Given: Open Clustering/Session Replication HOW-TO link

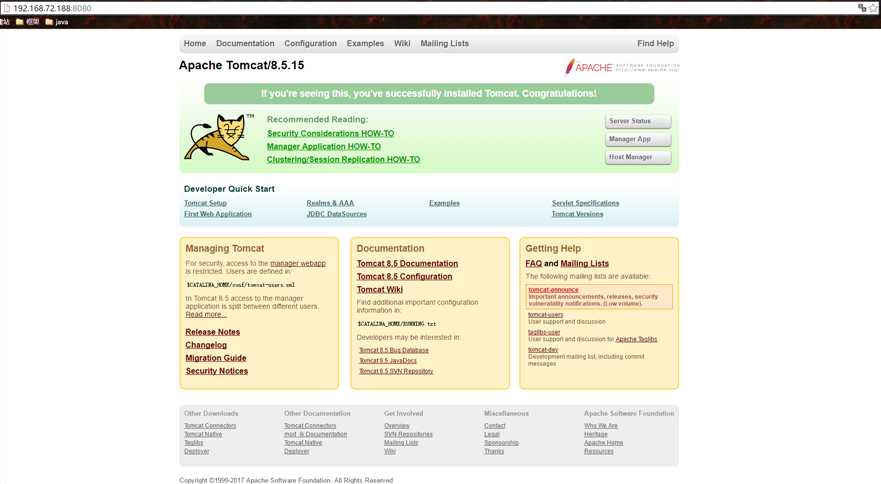Looking at the screenshot, I should (x=343, y=159).
